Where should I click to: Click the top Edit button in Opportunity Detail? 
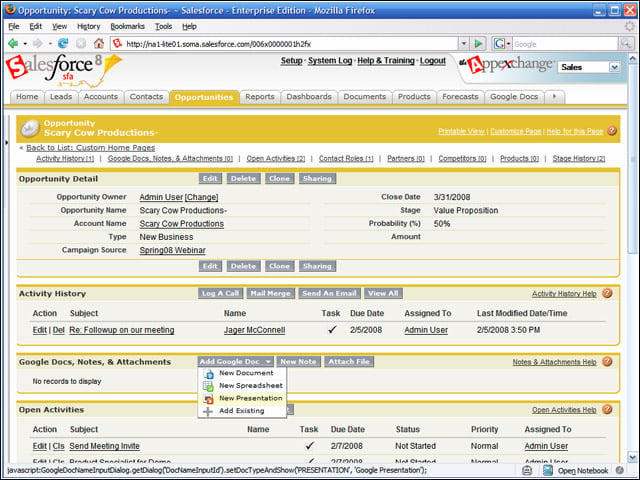210,178
